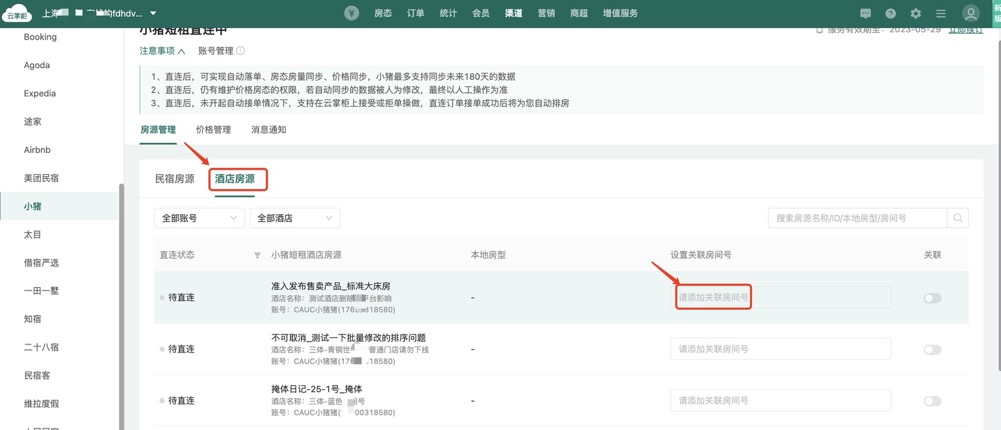Click the search magnifier button
1001x430 pixels.
(958, 218)
